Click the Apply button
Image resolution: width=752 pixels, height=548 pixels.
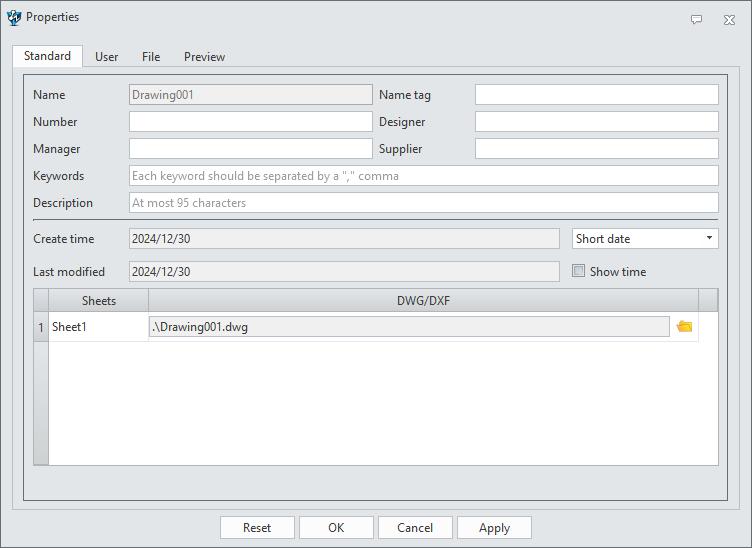(494, 528)
